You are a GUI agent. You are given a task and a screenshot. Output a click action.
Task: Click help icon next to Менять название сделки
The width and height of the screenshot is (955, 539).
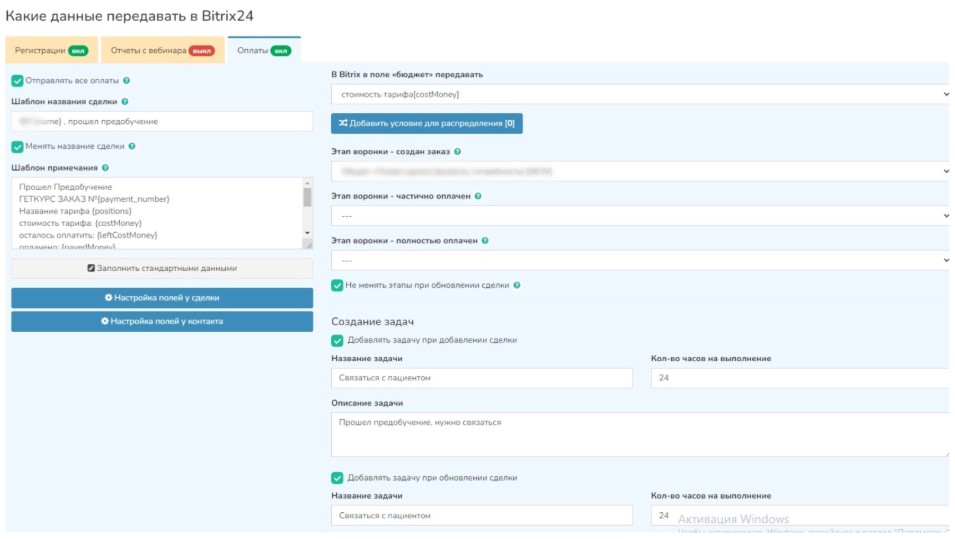click(132, 146)
